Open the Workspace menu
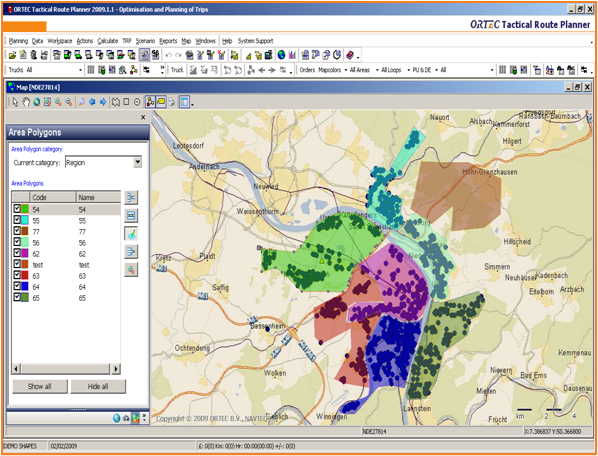The height and width of the screenshot is (456, 598). pos(59,41)
